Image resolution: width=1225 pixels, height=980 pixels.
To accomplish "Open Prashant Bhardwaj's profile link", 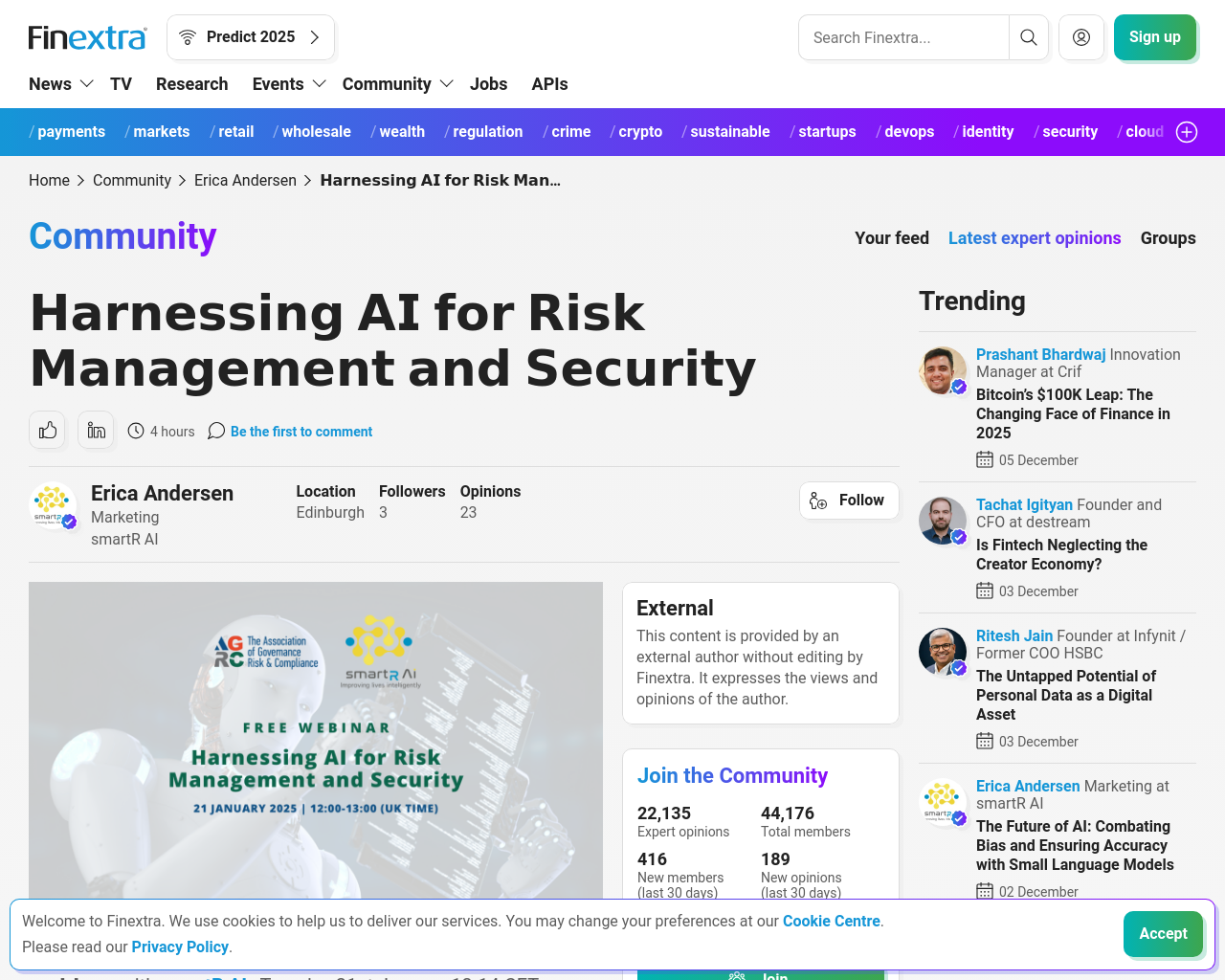I will coord(1041,355).
